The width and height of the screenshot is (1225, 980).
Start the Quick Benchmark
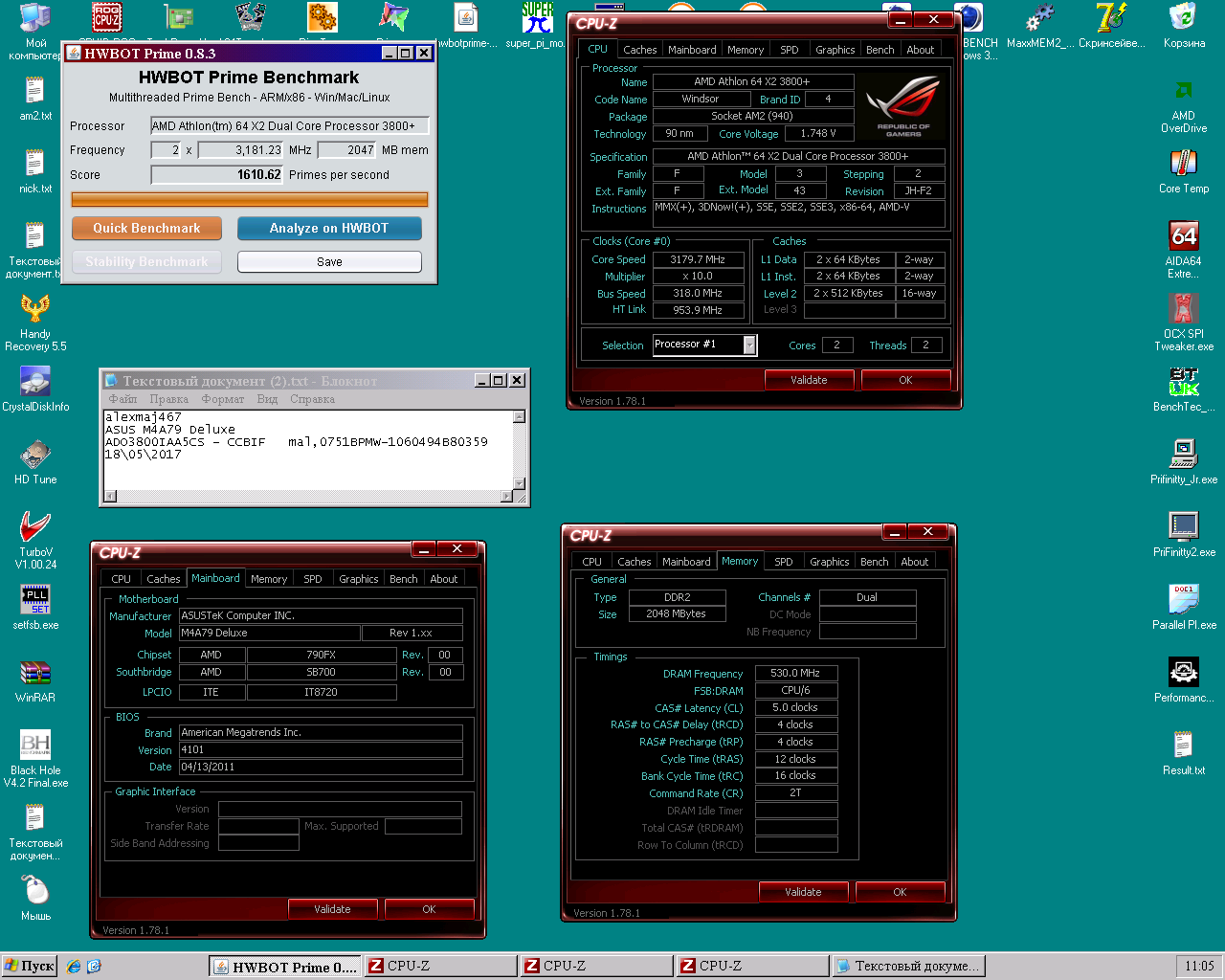pos(146,228)
